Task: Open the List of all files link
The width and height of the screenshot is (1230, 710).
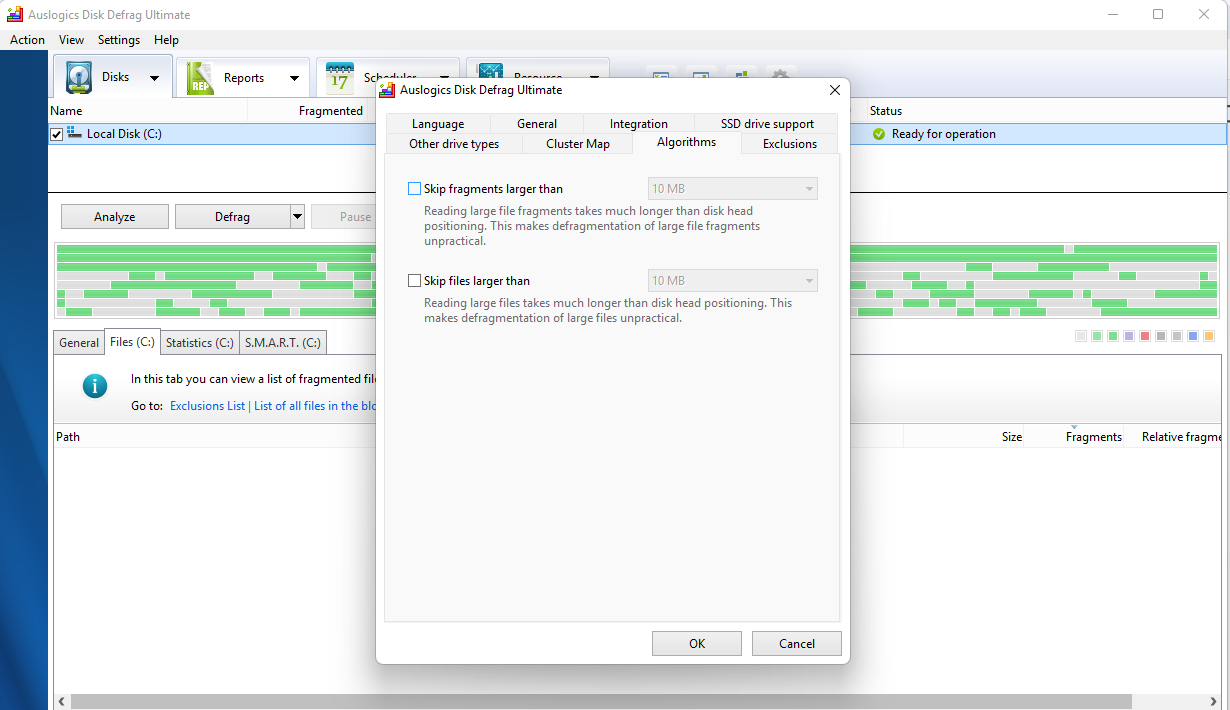Action: pos(315,406)
